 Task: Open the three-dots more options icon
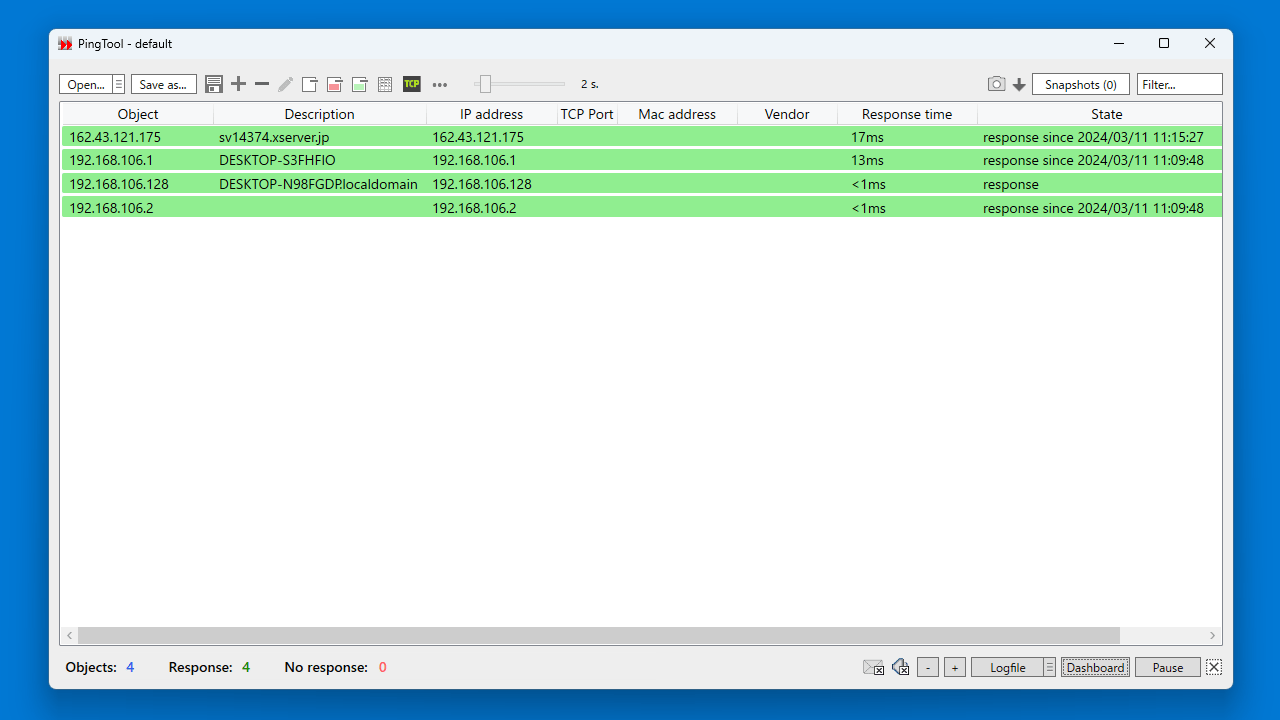coord(440,85)
